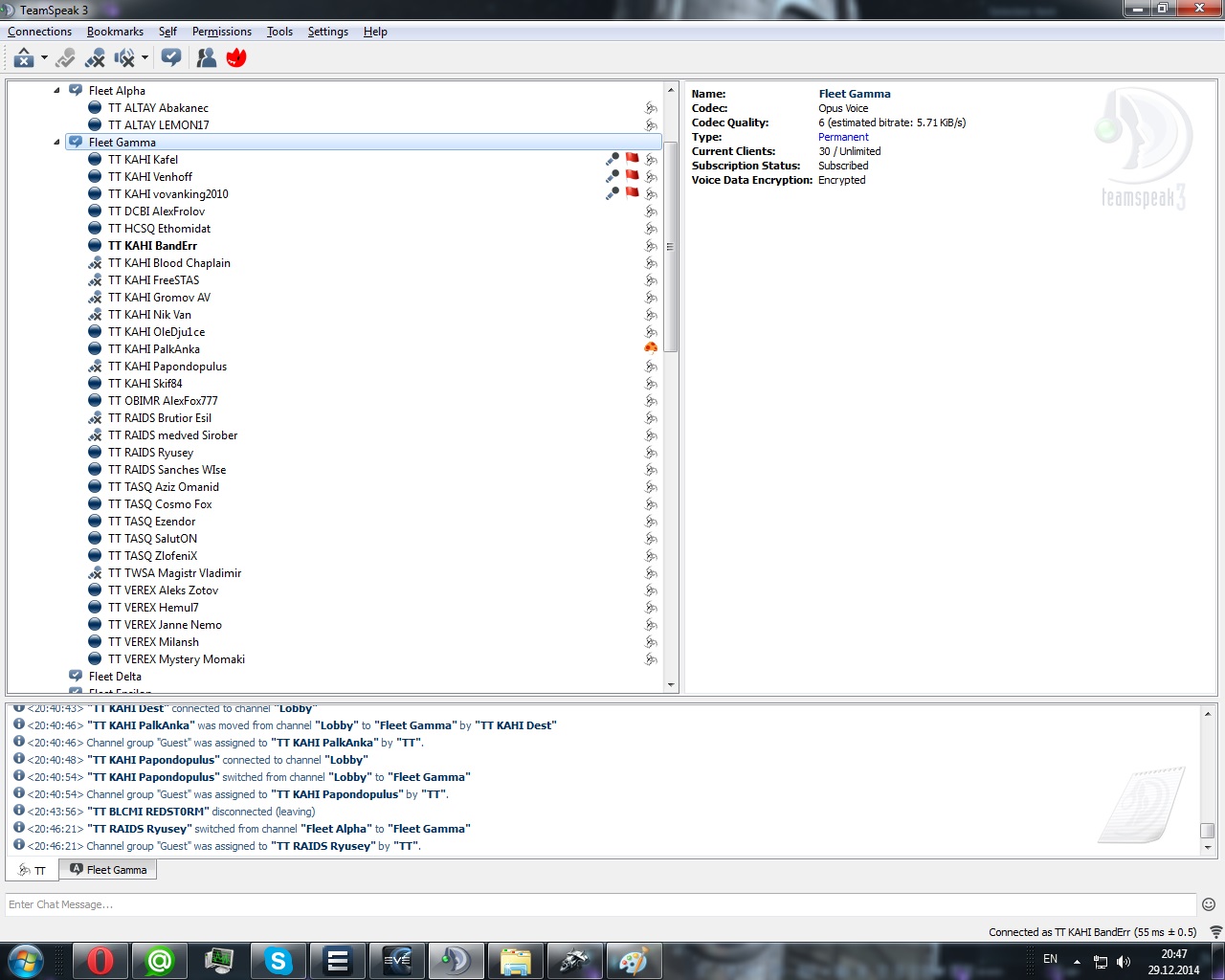Click red flag icon on TT KAHI vovanking2010 row
1225x980 pixels.
(632, 192)
